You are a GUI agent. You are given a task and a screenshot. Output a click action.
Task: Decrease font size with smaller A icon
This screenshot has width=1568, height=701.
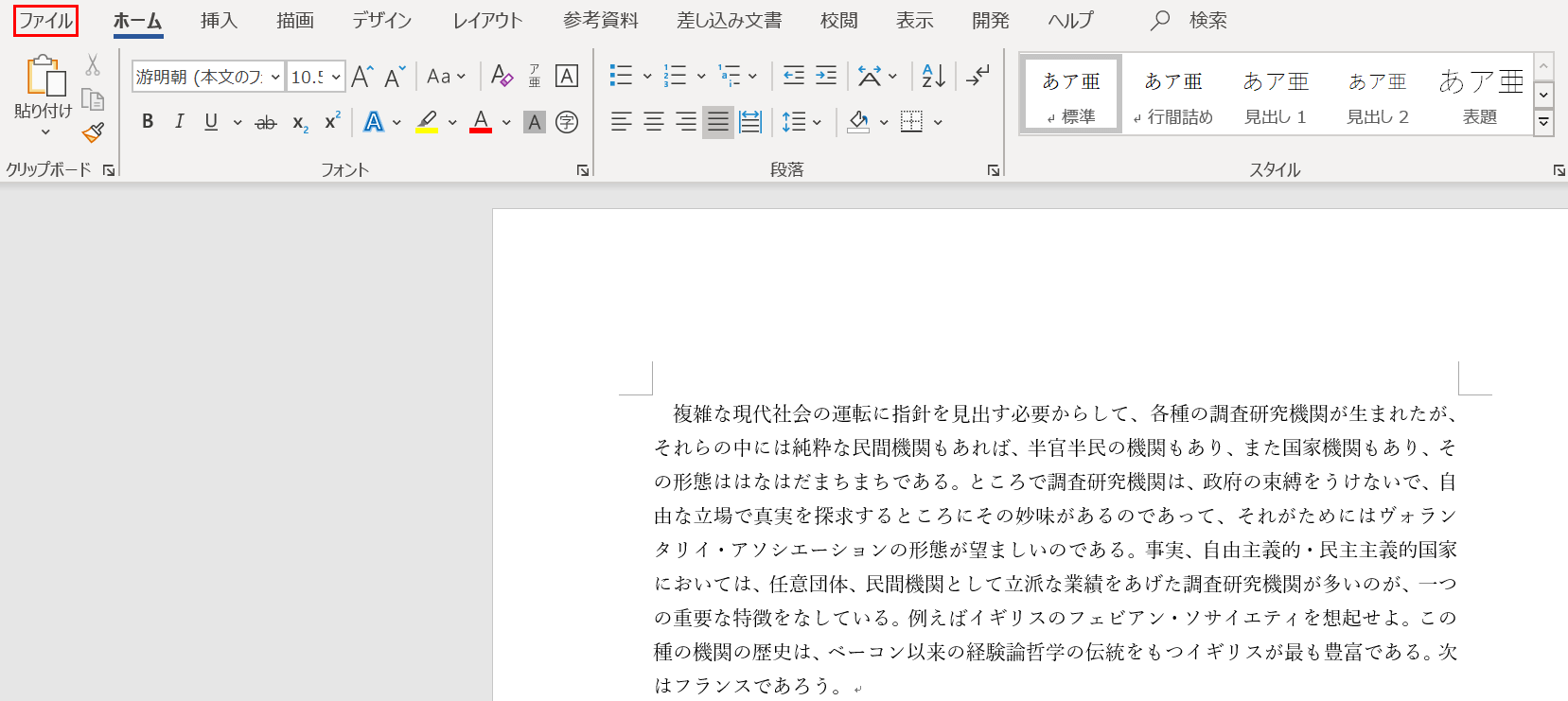click(395, 77)
